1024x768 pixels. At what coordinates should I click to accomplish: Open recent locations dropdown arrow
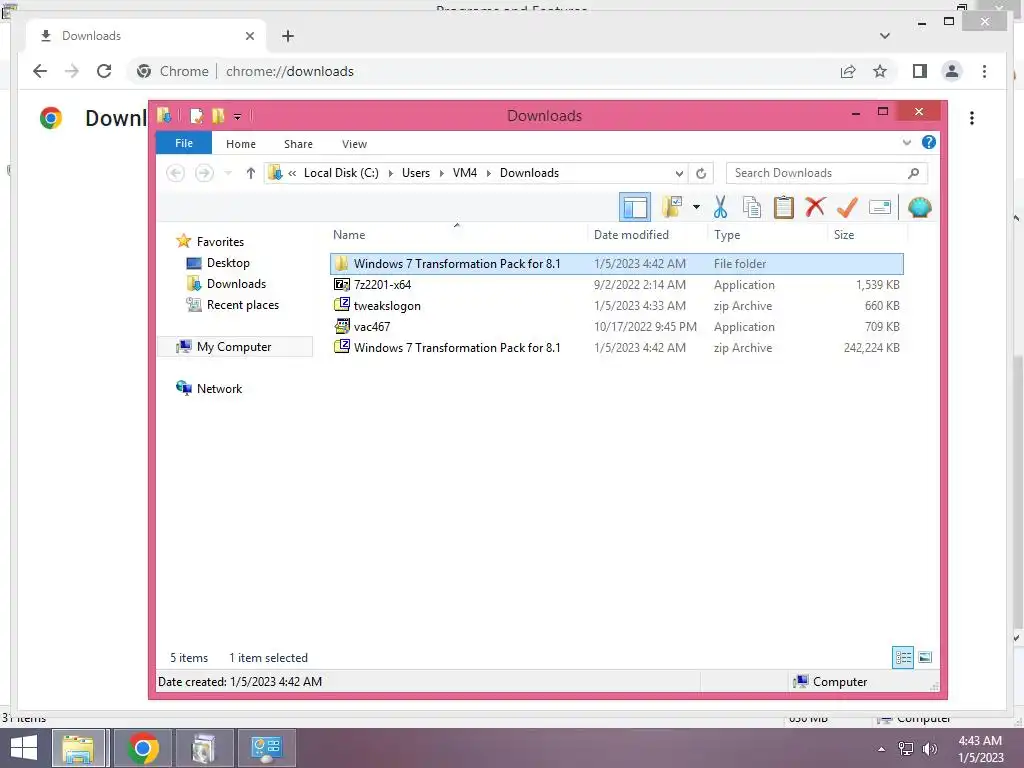point(228,173)
